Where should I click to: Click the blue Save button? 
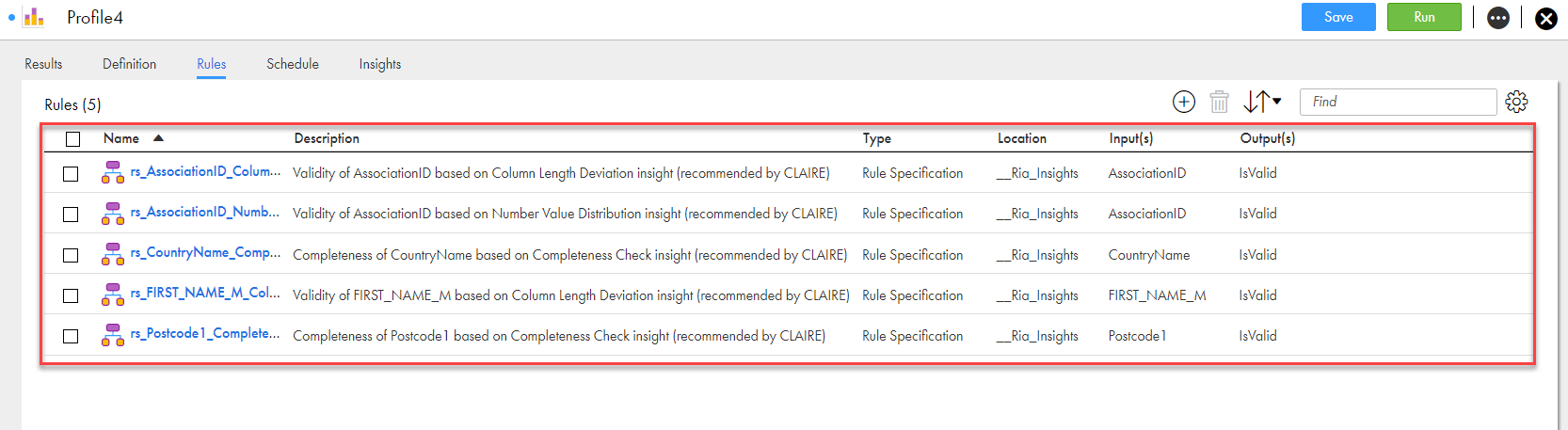(1338, 17)
